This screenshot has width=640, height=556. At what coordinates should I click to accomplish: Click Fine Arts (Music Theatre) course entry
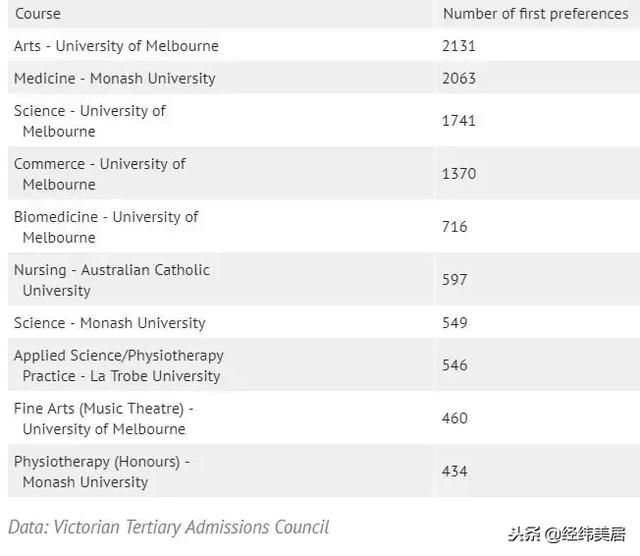pos(104,418)
